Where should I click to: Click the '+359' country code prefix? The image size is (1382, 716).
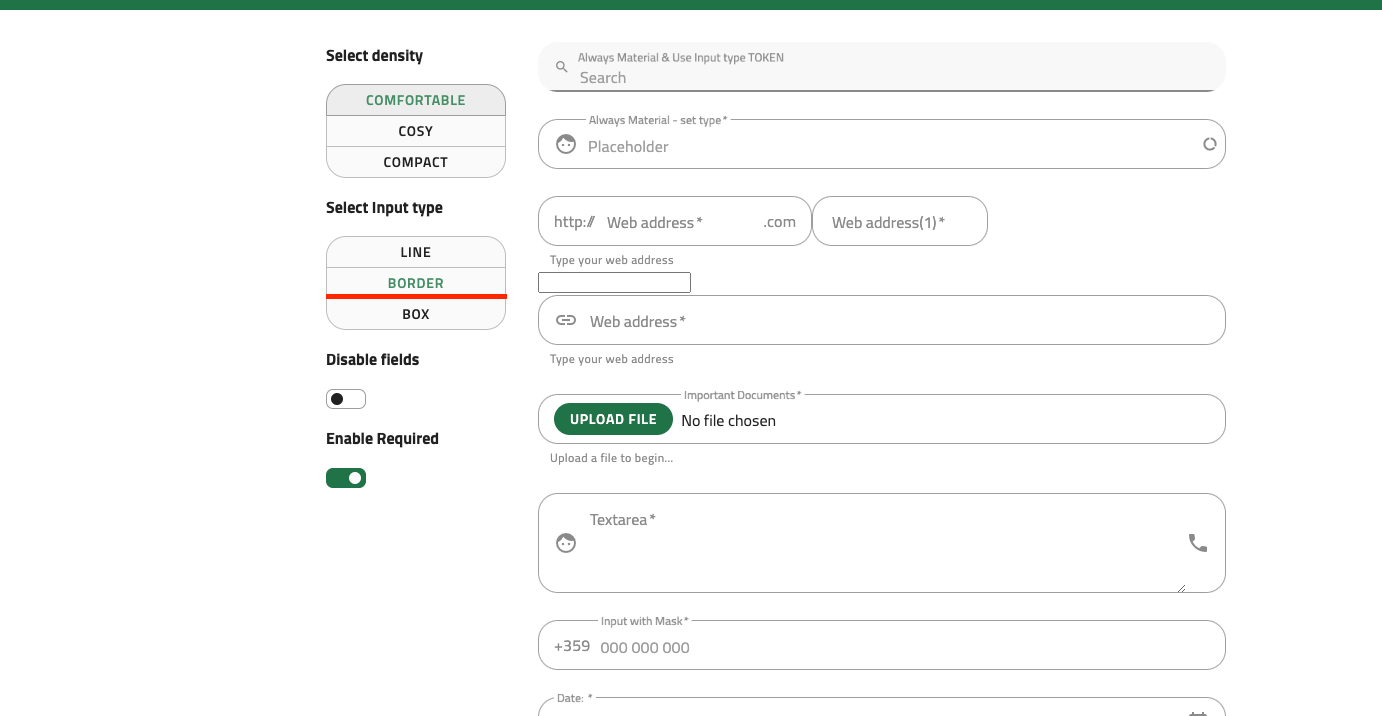click(572, 646)
